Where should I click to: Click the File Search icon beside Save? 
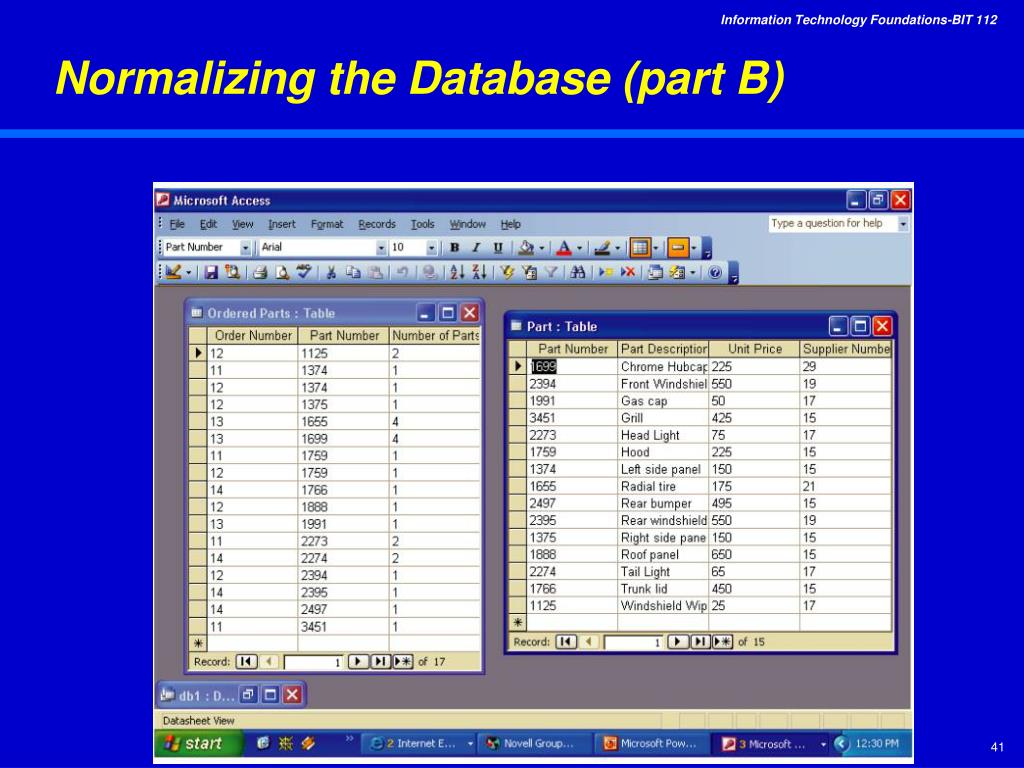[231, 272]
